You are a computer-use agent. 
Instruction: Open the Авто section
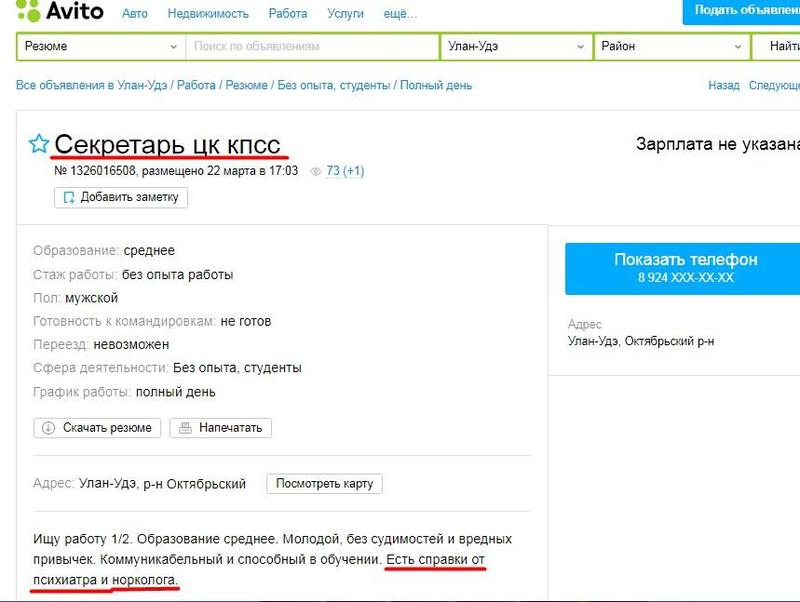point(138,14)
